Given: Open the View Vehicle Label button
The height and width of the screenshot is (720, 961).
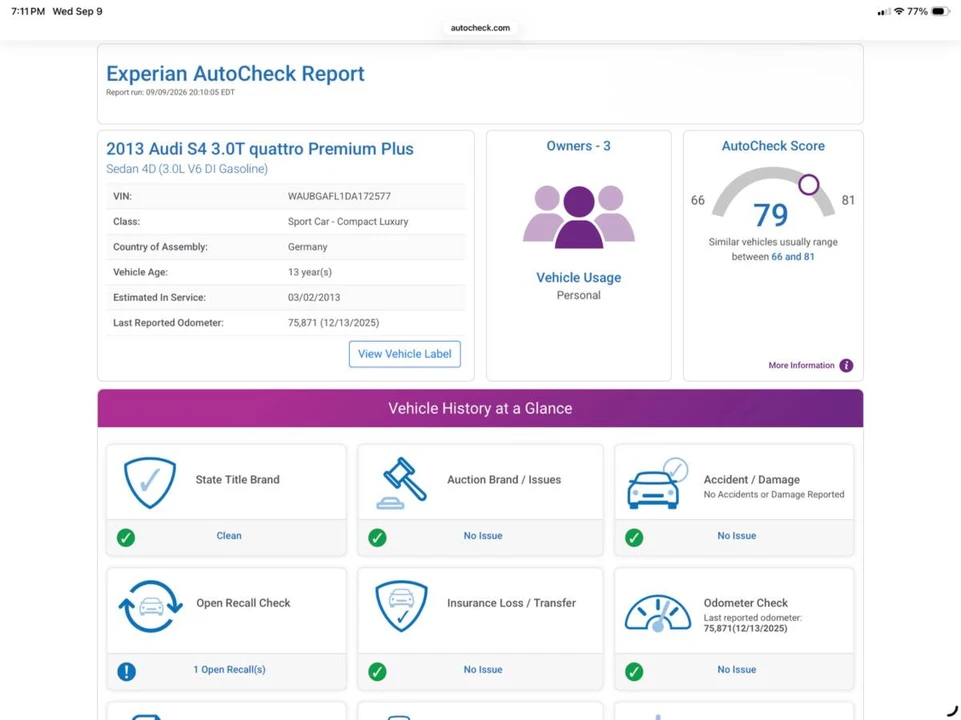Looking at the screenshot, I should pyautogui.click(x=405, y=354).
